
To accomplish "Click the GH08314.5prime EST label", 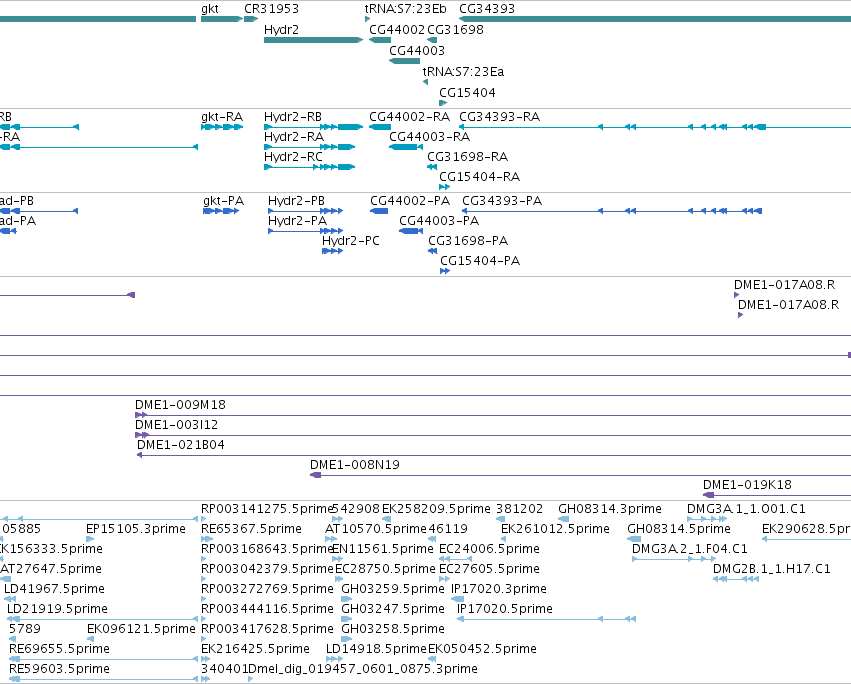I will (678, 529).
